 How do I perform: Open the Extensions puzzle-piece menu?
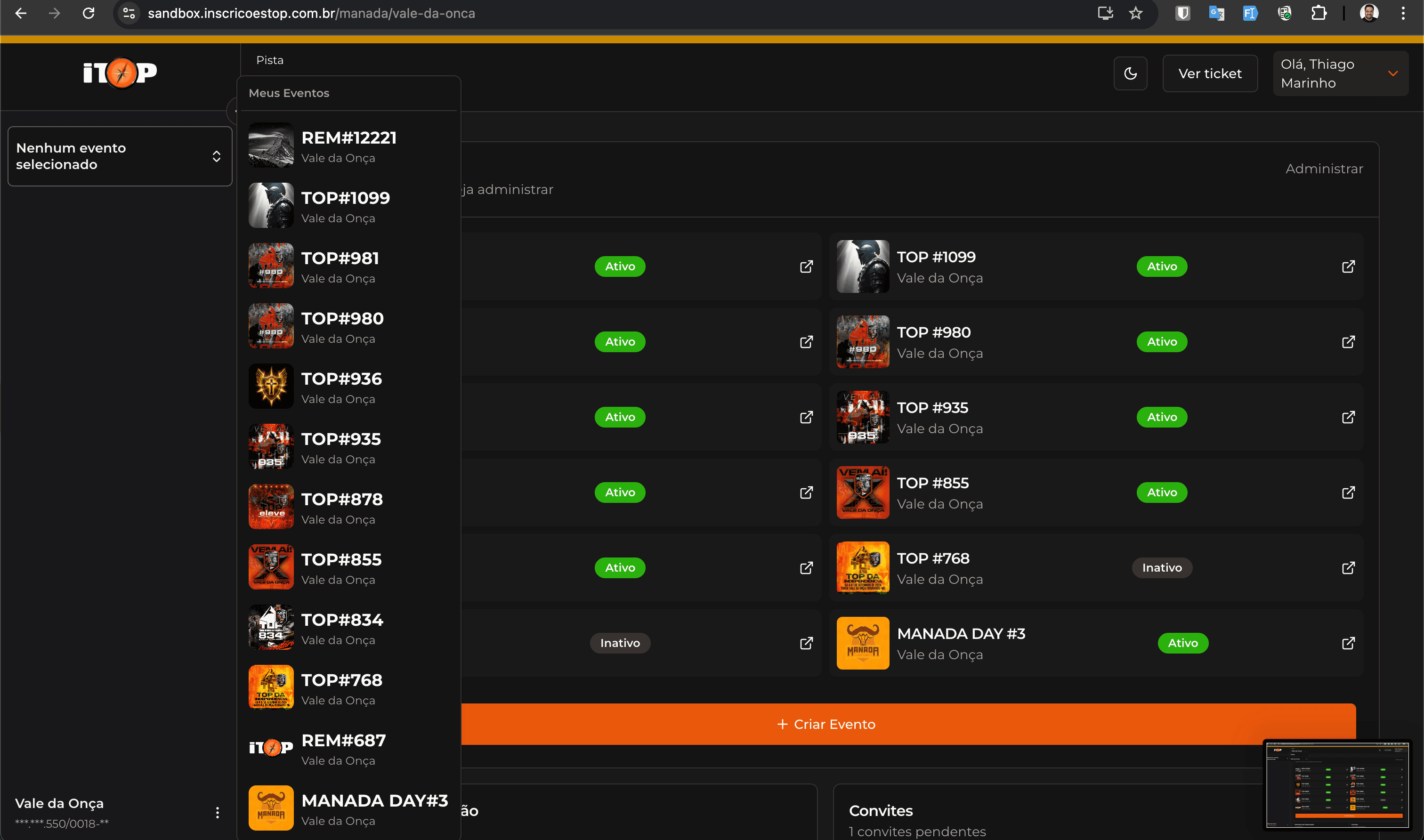click(x=1319, y=13)
